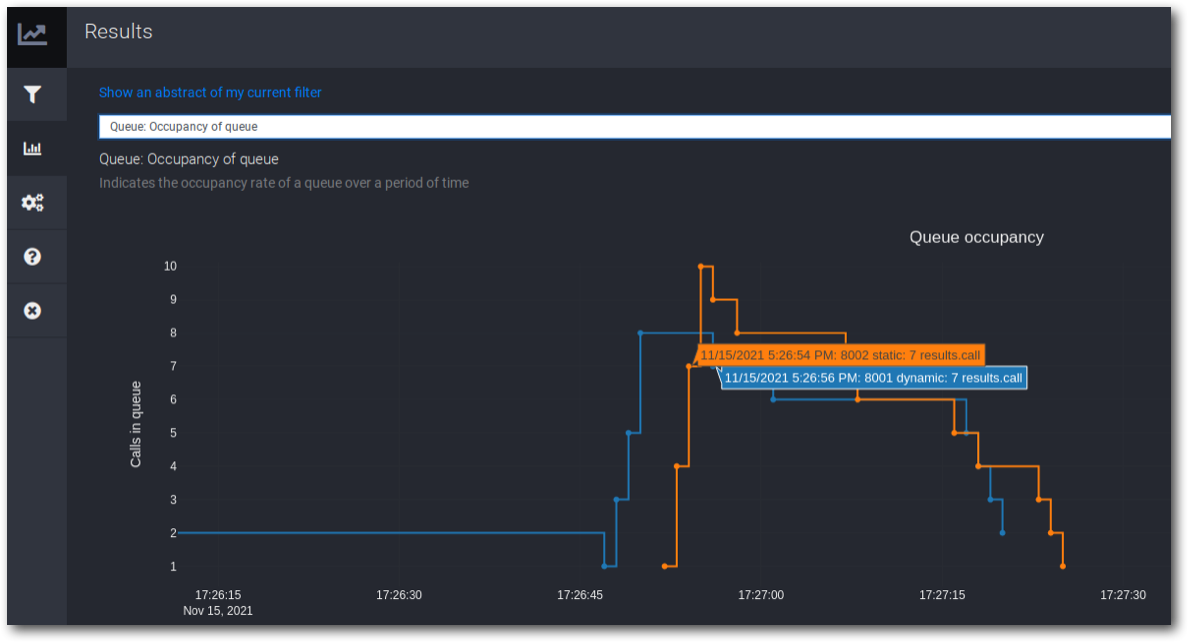Click the 17:27:30 time axis label
The width and height of the screenshot is (1188, 642).
point(1123,595)
